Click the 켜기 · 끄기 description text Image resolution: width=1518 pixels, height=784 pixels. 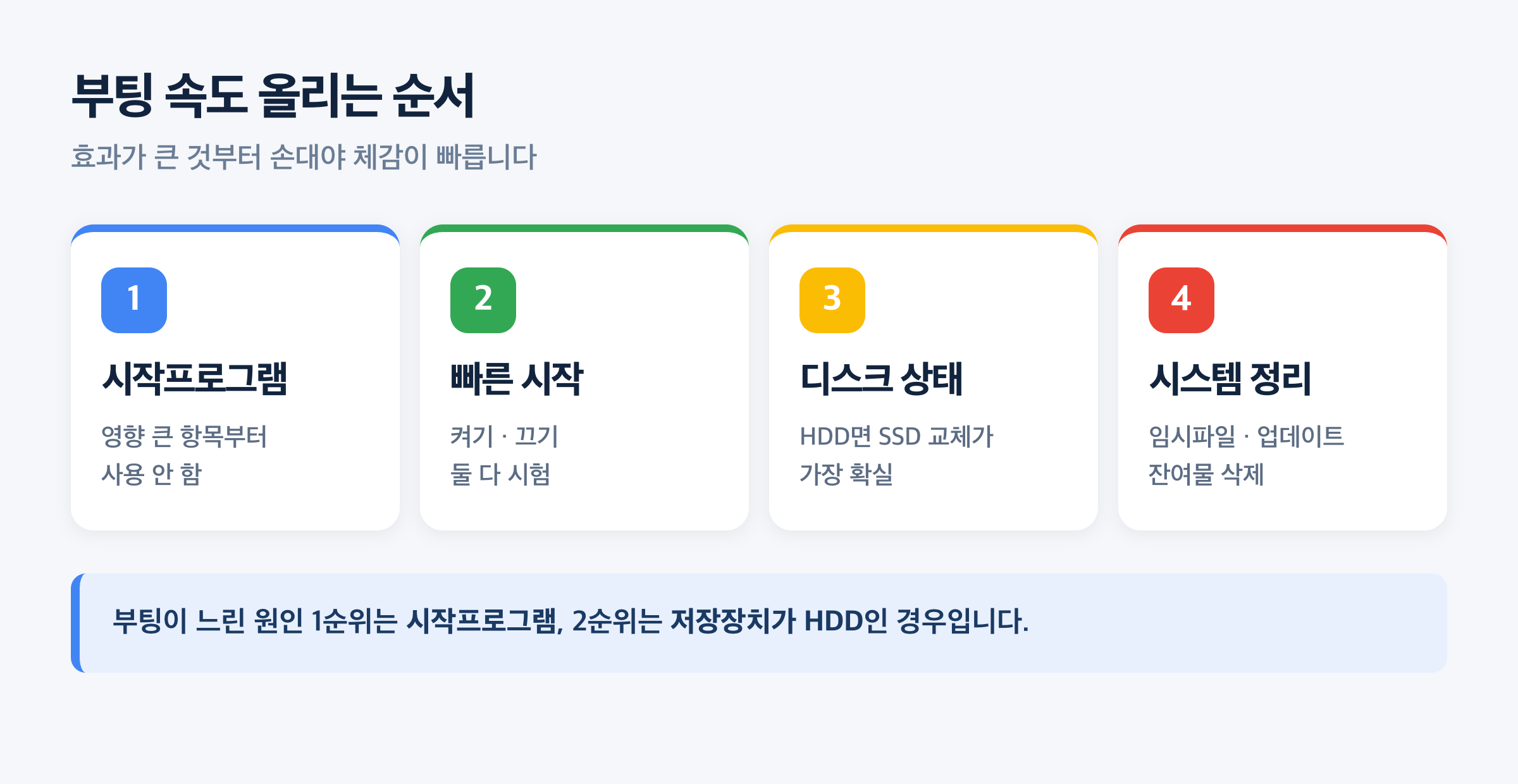[x=504, y=436]
